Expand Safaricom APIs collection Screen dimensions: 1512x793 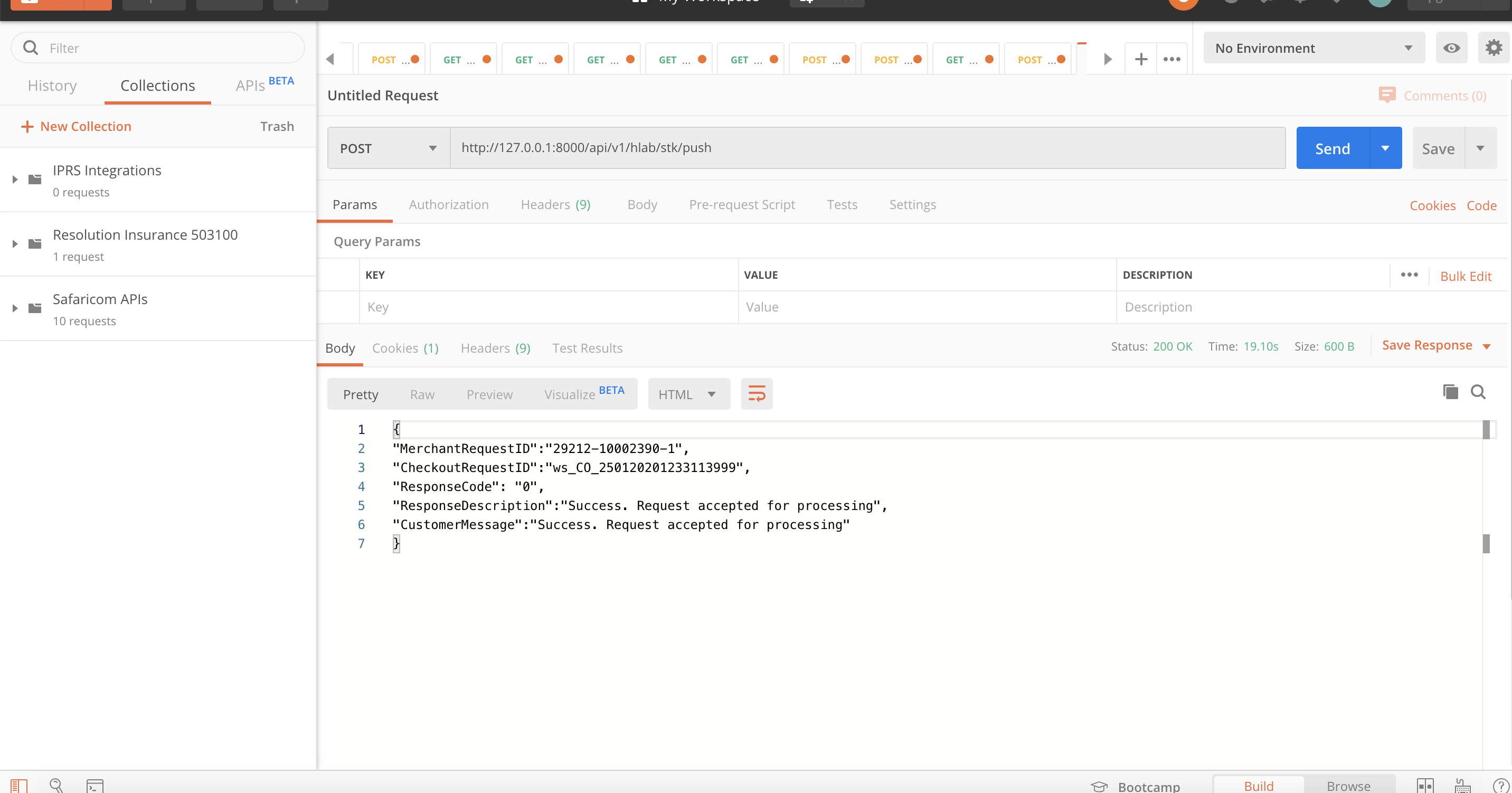15,308
